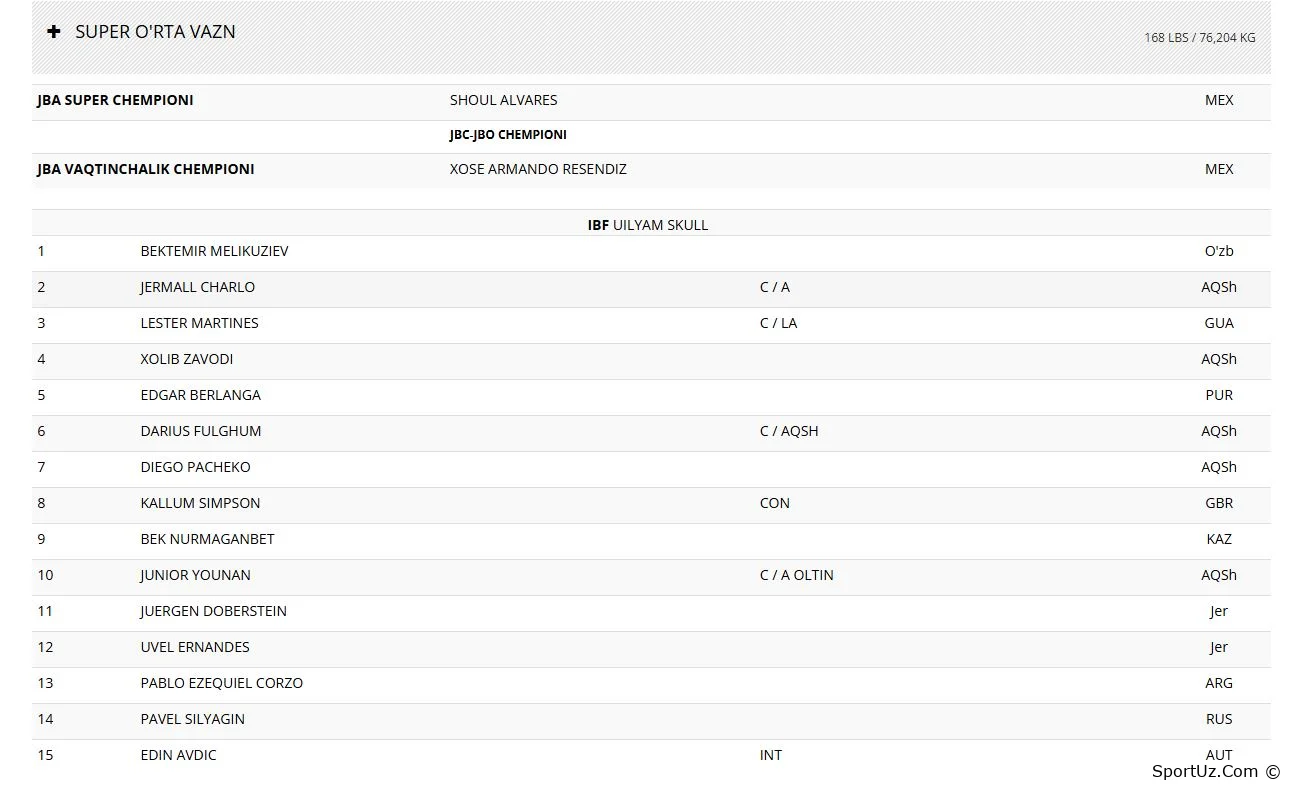Viewport: 1290px width, 790px height.
Task: Click the CON title text
Action: [775, 503]
